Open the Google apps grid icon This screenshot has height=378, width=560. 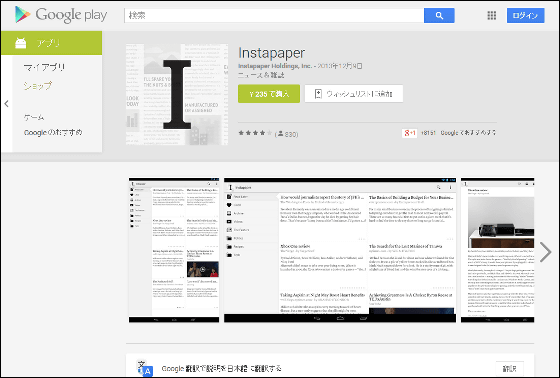tap(491, 15)
